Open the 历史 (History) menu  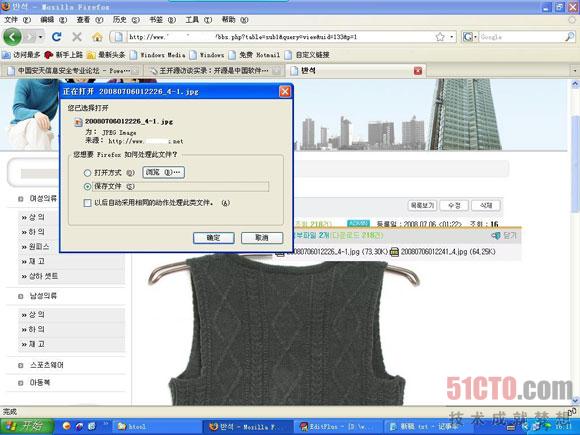(126, 20)
